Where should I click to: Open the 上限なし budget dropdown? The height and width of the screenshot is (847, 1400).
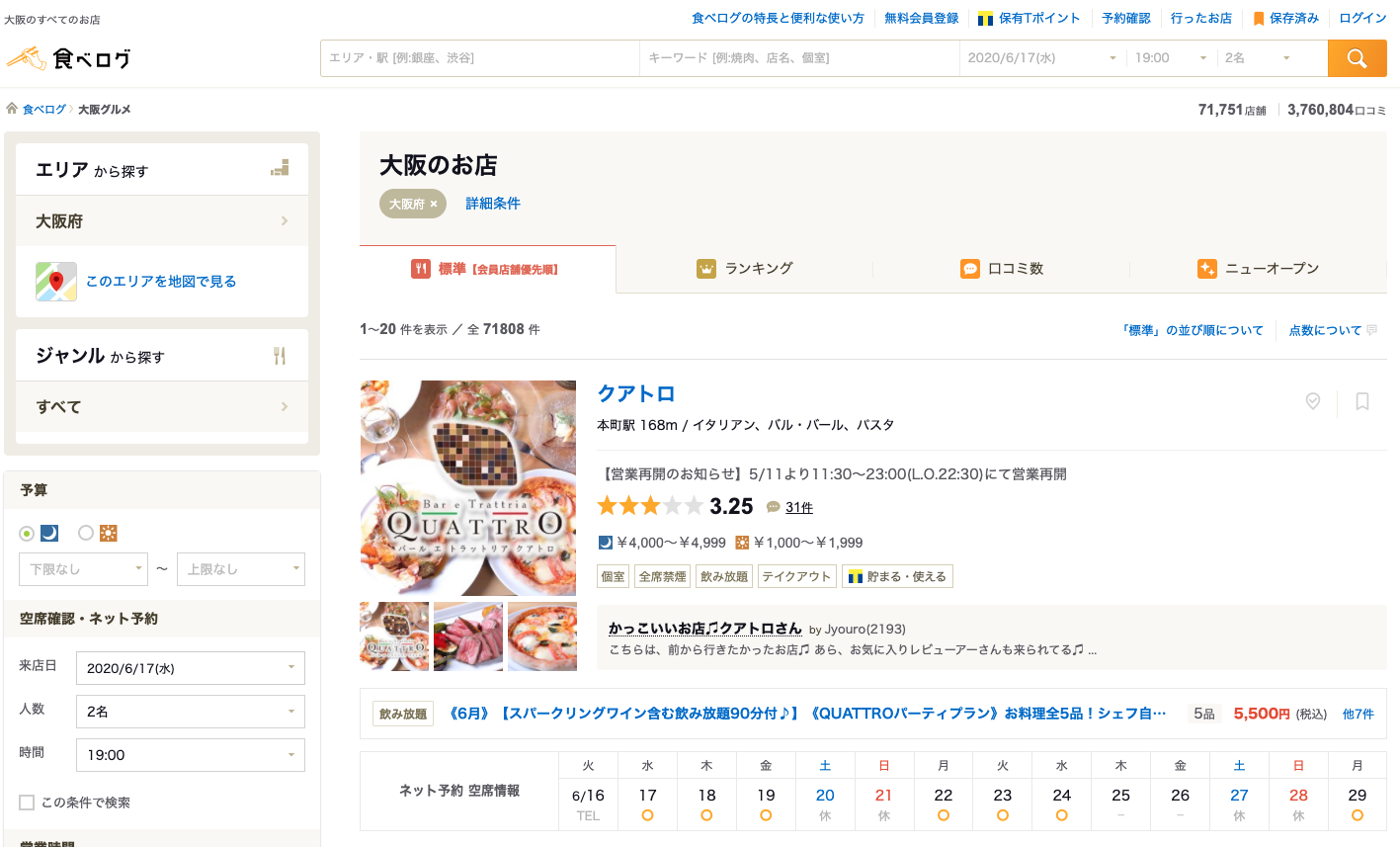pos(241,569)
